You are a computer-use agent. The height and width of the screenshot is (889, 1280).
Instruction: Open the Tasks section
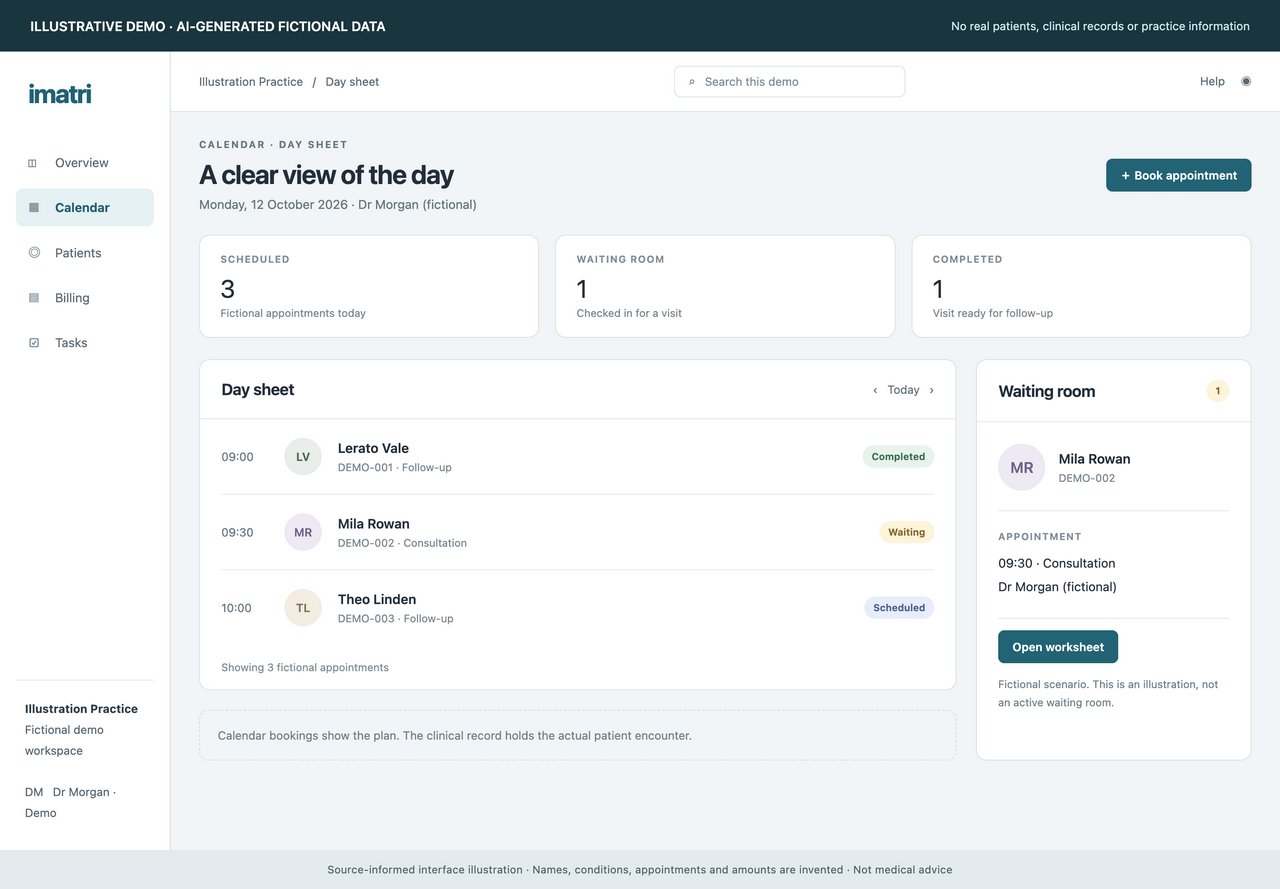(x=85, y=343)
